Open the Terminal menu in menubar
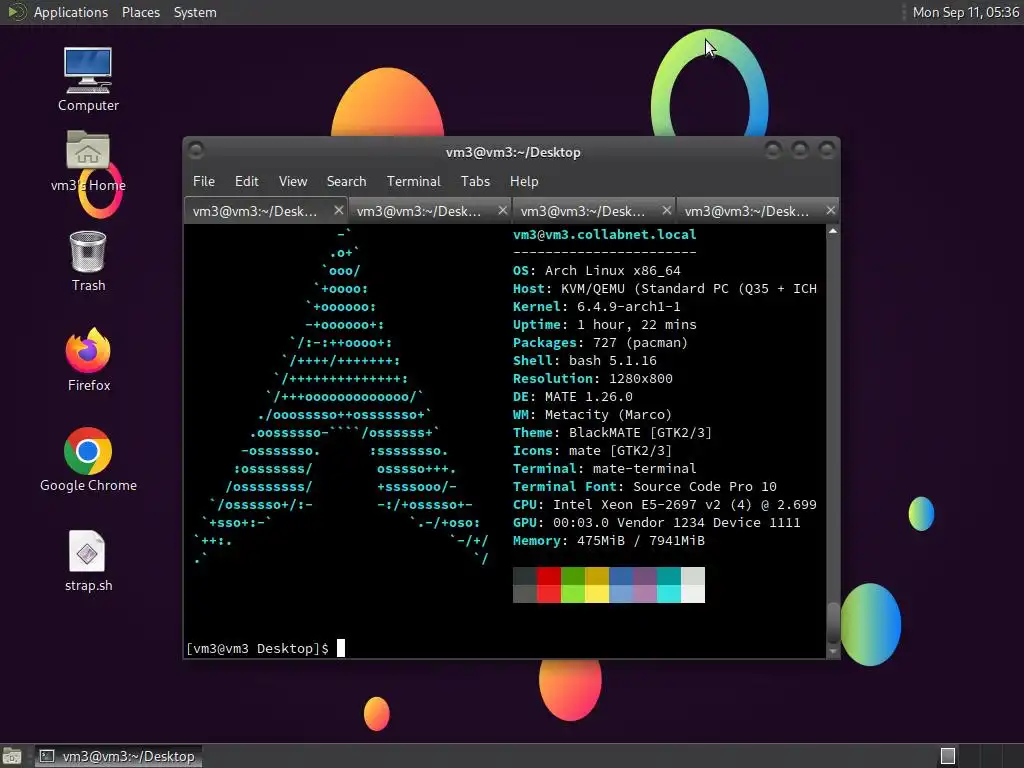This screenshot has height=768, width=1024. (x=413, y=182)
